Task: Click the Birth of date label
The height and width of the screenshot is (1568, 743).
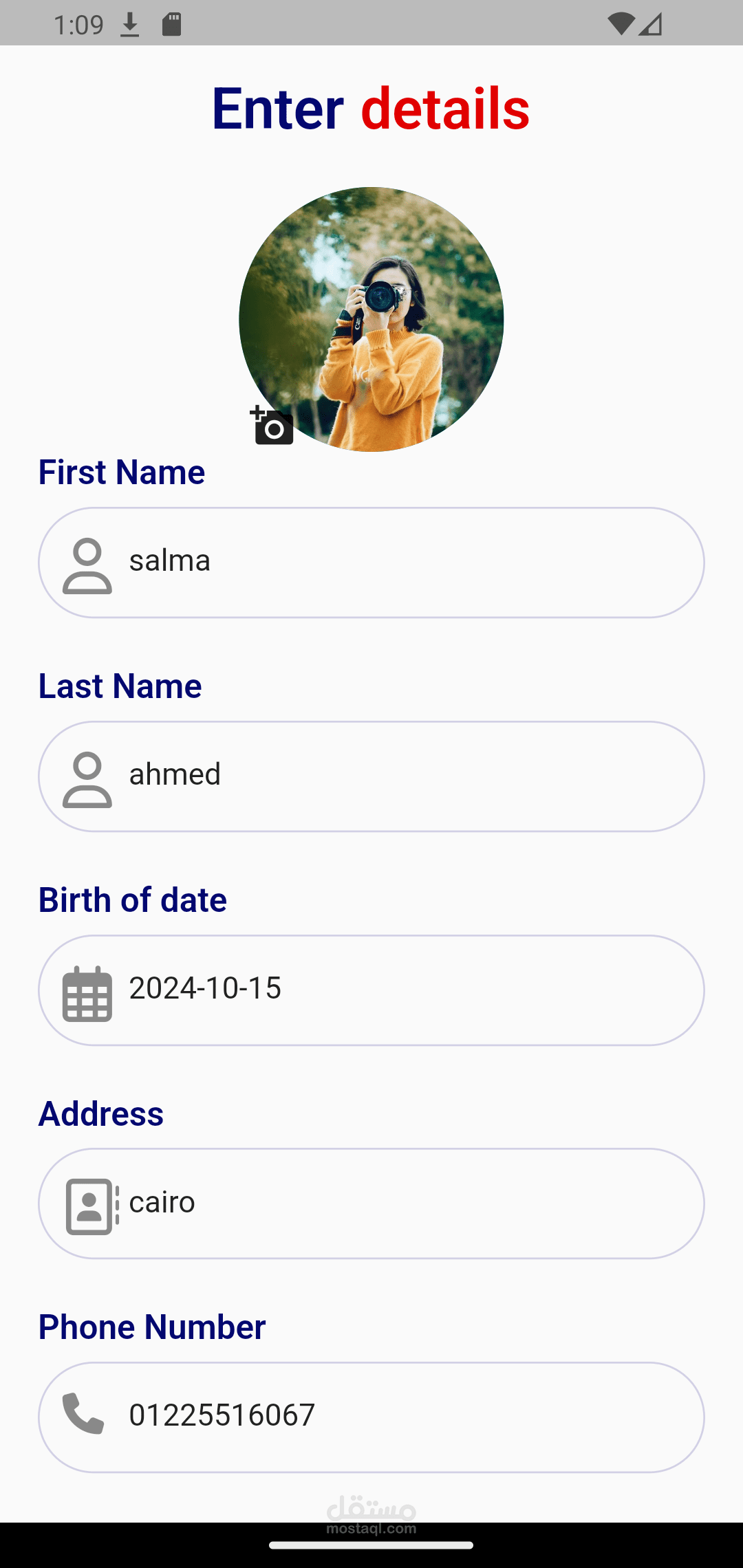Action: tap(133, 900)
